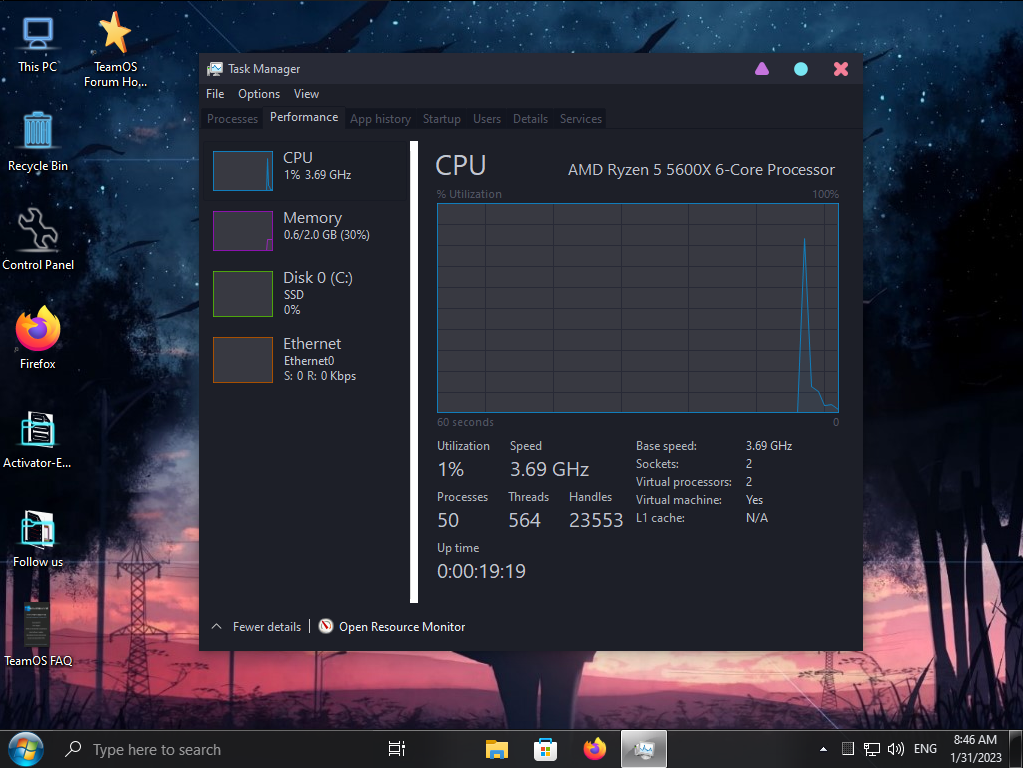Click the Task Manager title bar icon
Viewport: 1023px width, 768px height.
click(215, 69)
